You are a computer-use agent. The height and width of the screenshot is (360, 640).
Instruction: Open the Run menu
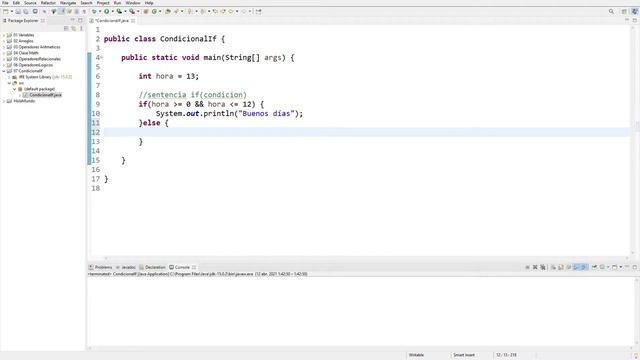click(117, 3)
